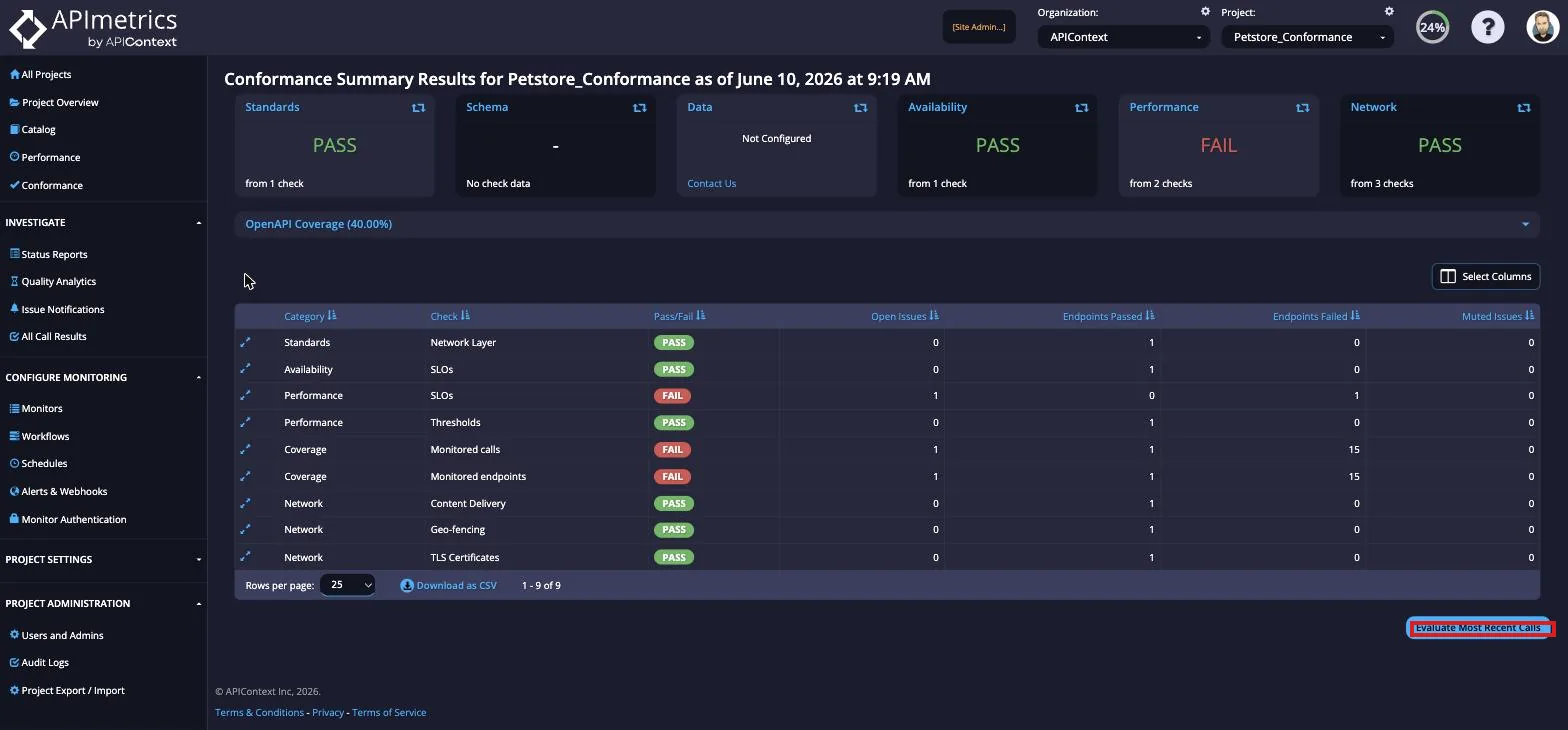Collapse the INVESTIGATE sidebar section

tap(103, 222)
